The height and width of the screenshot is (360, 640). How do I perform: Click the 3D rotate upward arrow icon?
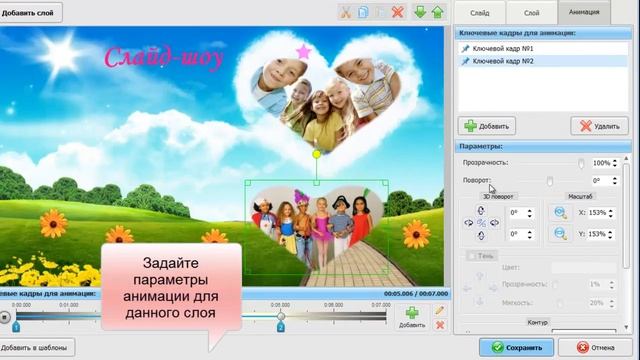click(481, 211)
